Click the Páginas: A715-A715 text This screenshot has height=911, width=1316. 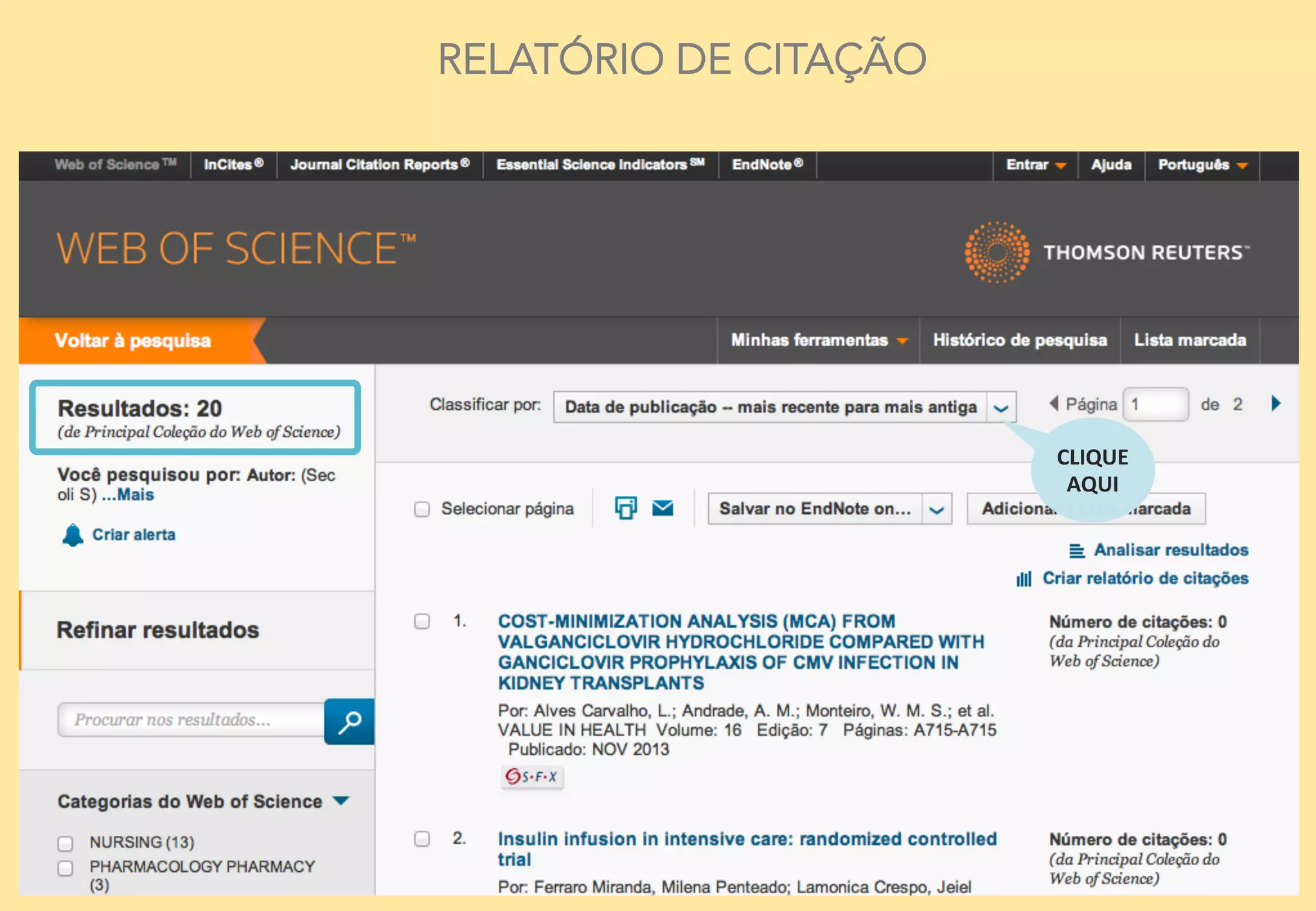[920, 730]
